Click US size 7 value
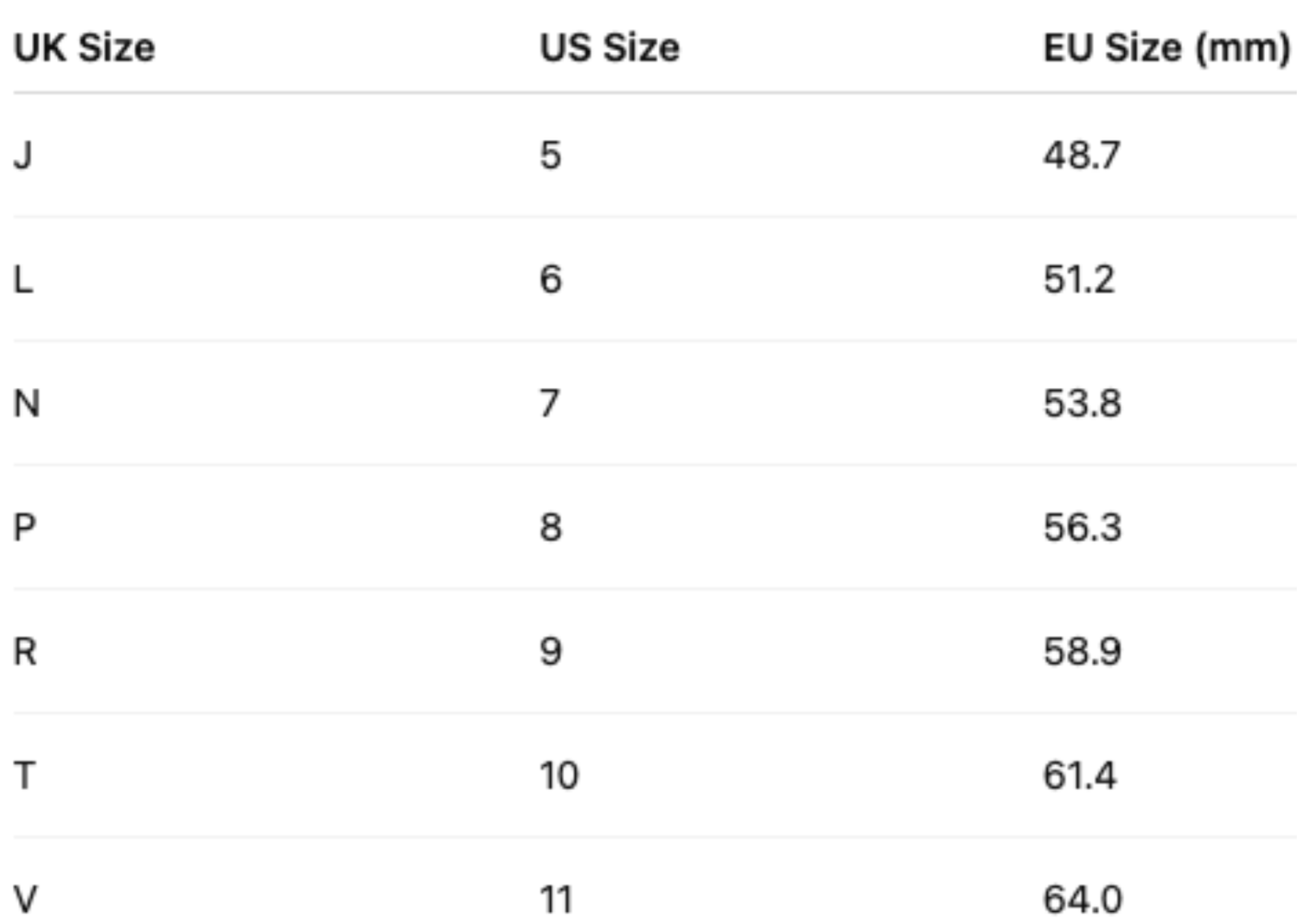 [x=550, y=404]
